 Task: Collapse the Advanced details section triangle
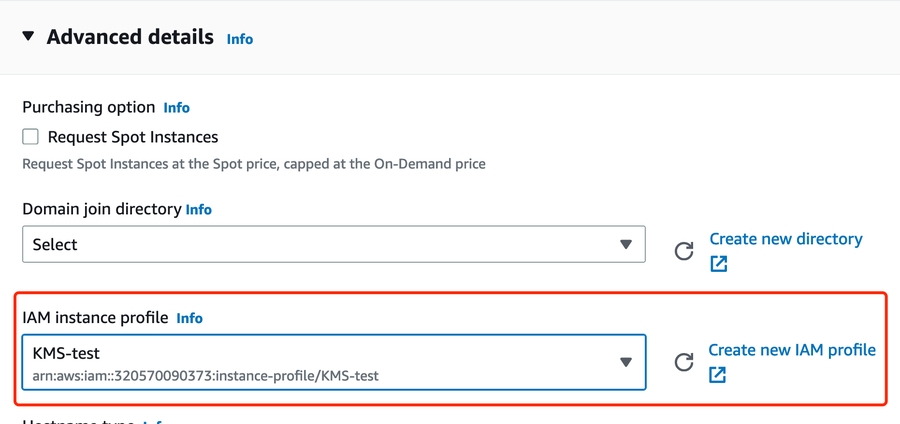[x=27, y=37]
